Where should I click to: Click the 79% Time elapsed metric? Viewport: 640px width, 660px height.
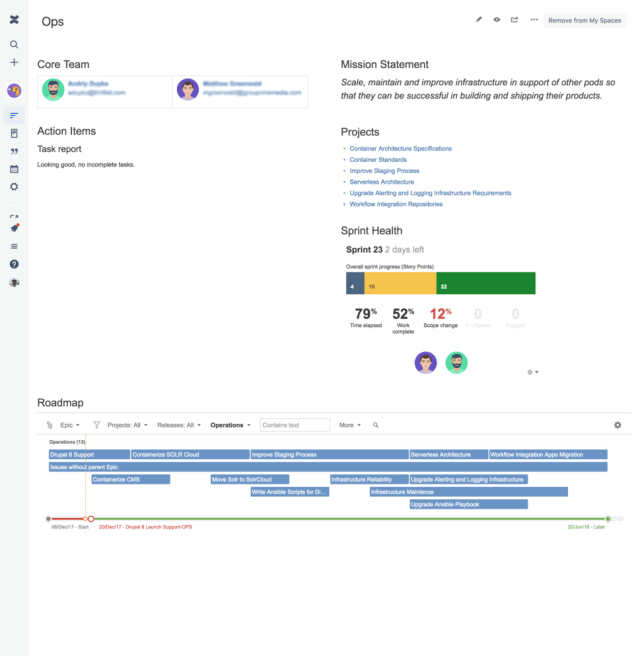365,317
